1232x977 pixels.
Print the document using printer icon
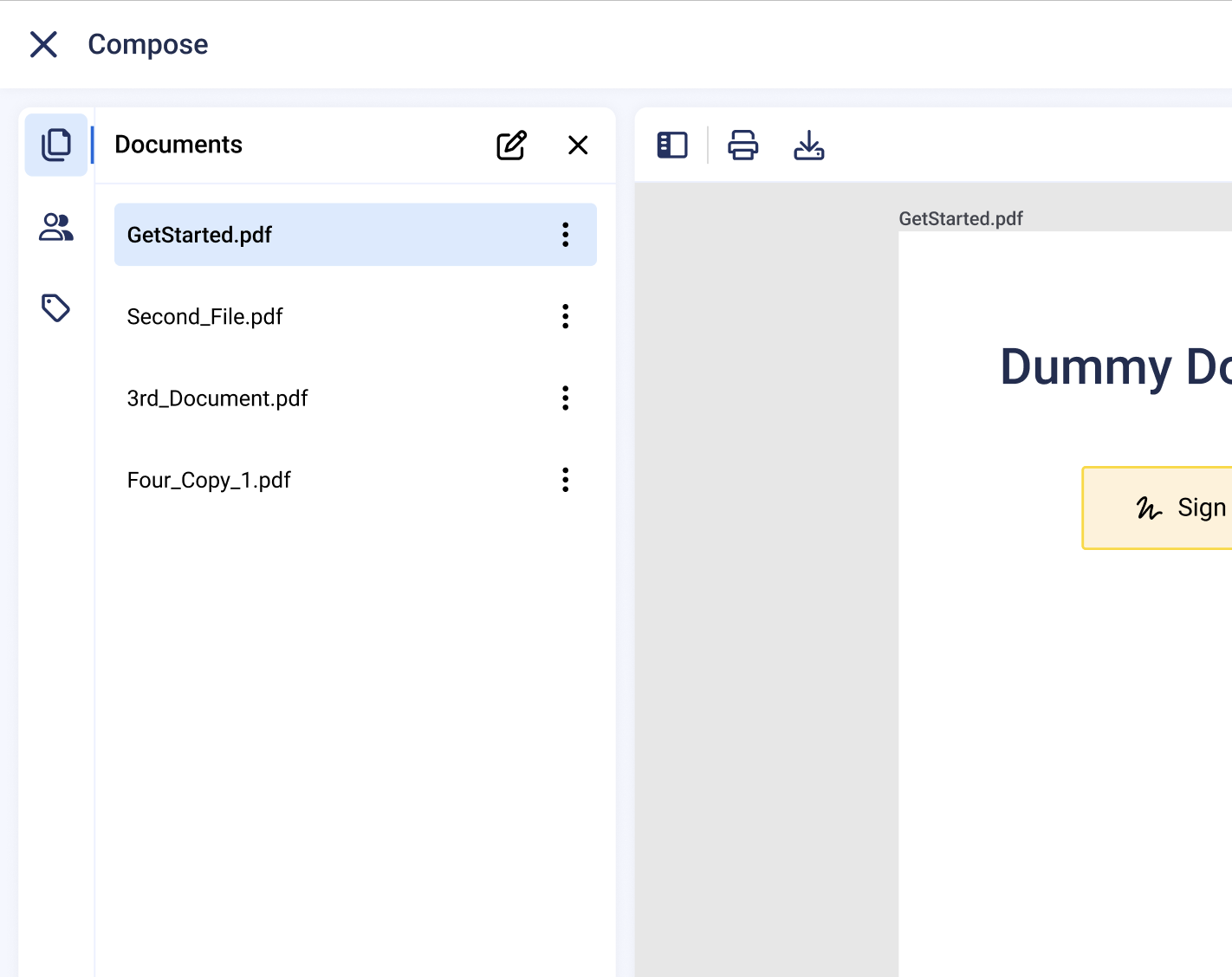pyautogui.click(x=742, y=146)
